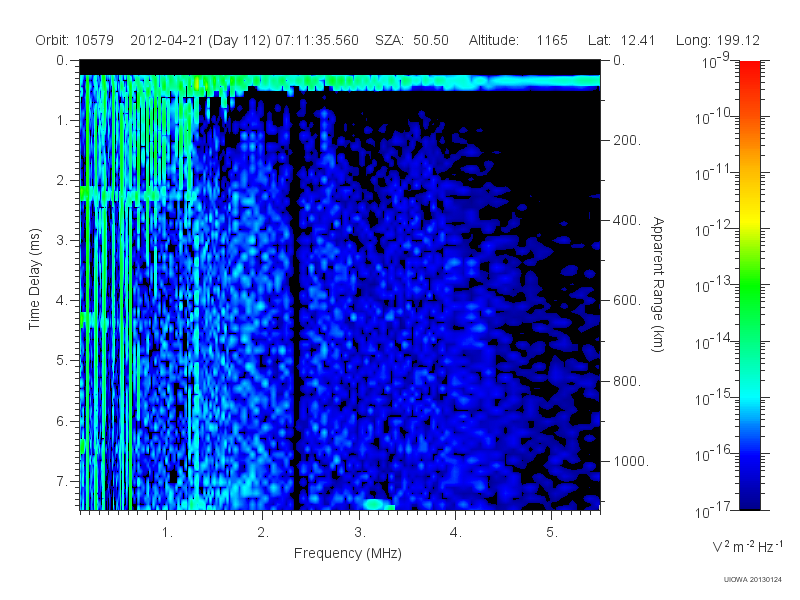Click the 2. tick on Time Delay axis
This screenshot has width=800, height=600.
pos(62,181)
